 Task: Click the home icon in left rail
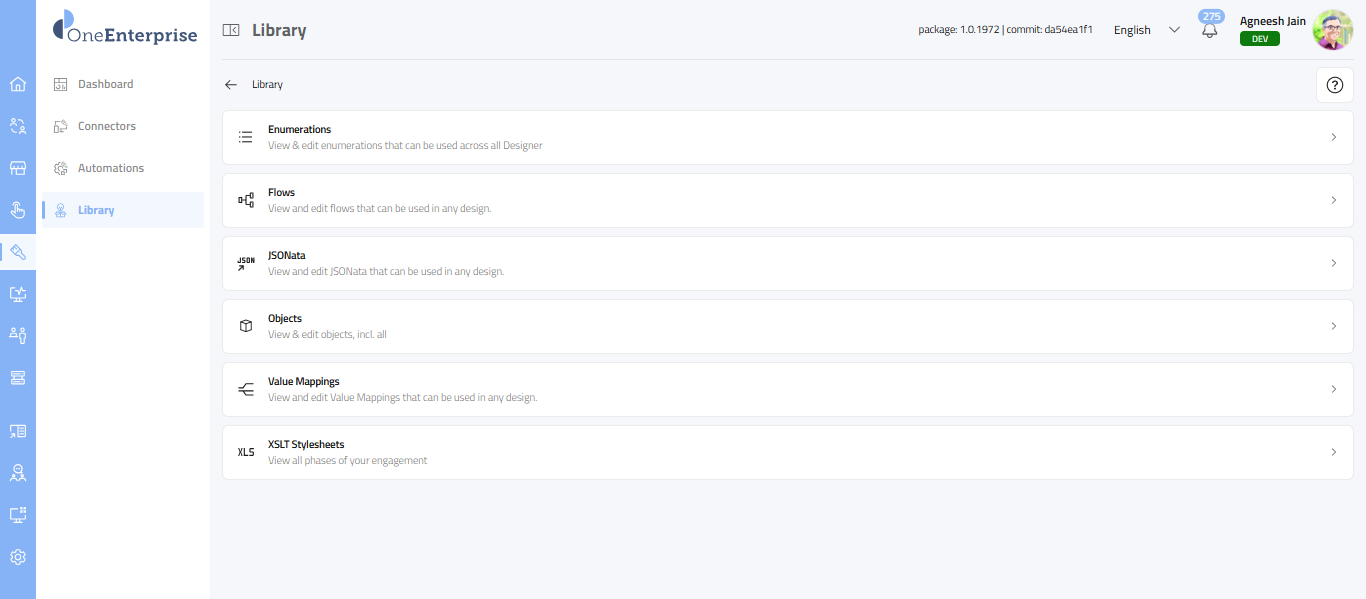[17, 84]
